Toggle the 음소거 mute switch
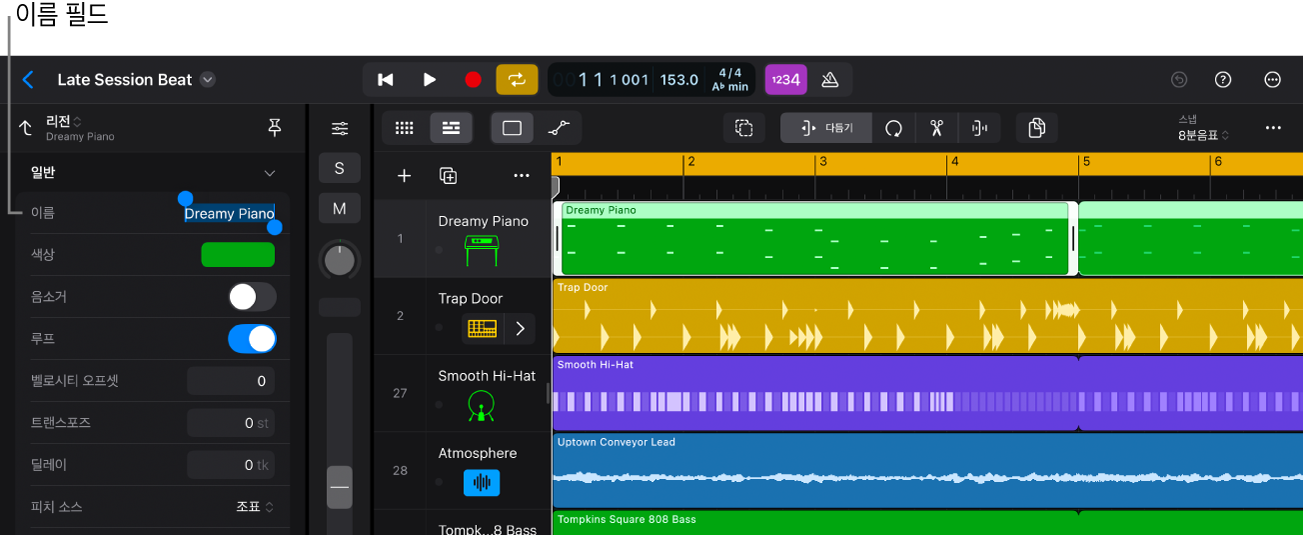1303x535 pixels. coord(252,297)
